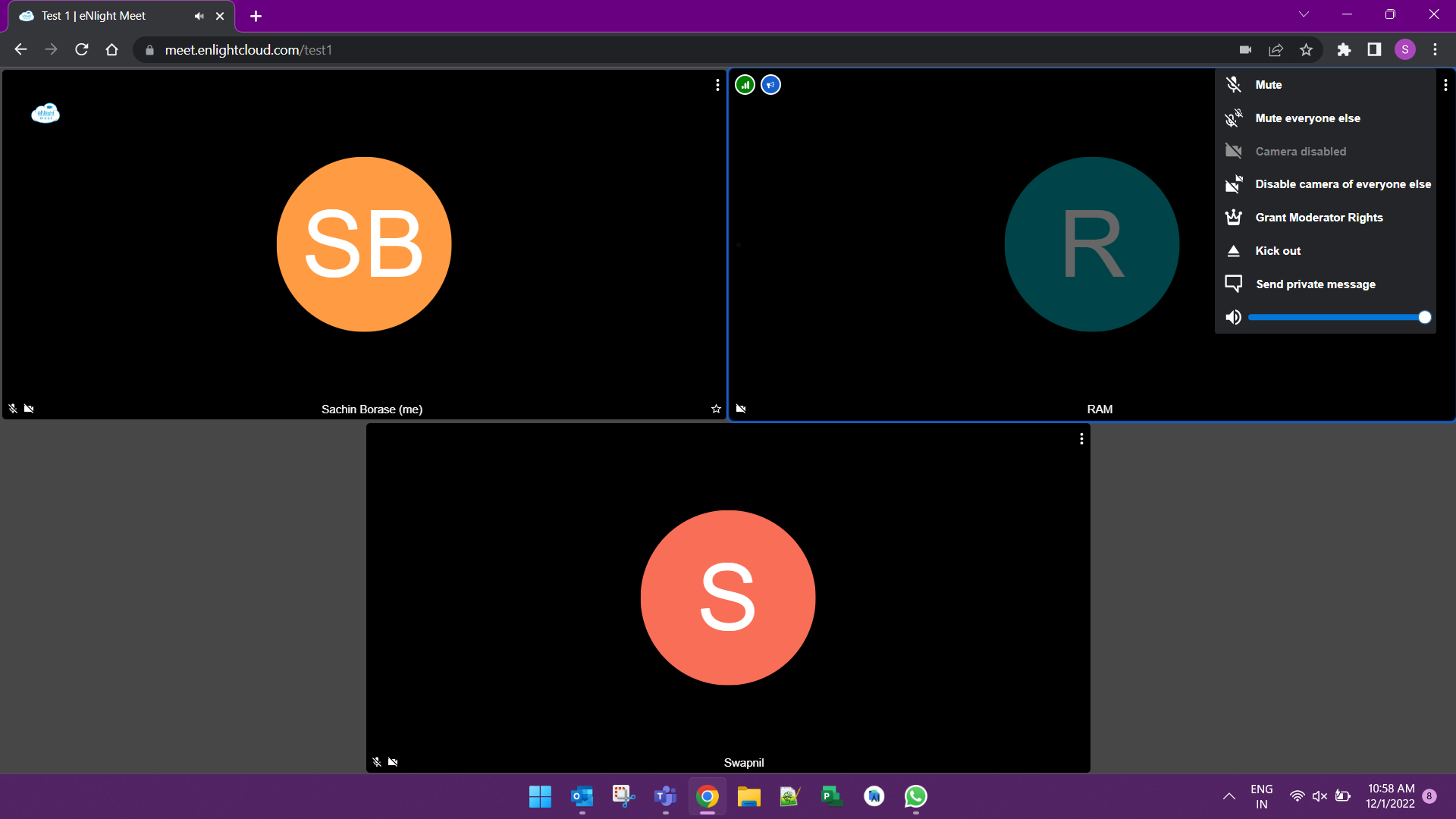Mute the browser tab via speaker icon
Image resolution: width=1456 pixels, height=819 pixels.
tap(199, 16)
